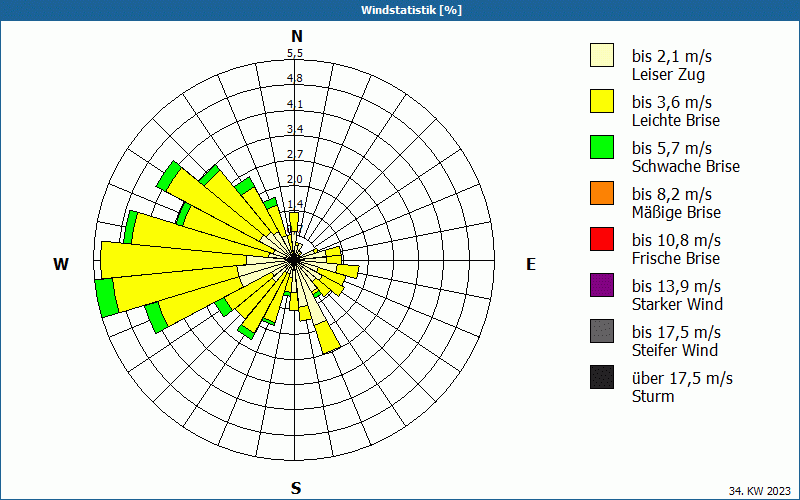Click the 'Steifer Wind' legend label
The height and width of the screenshot is (500, 800).
click(x=675, y=350)
